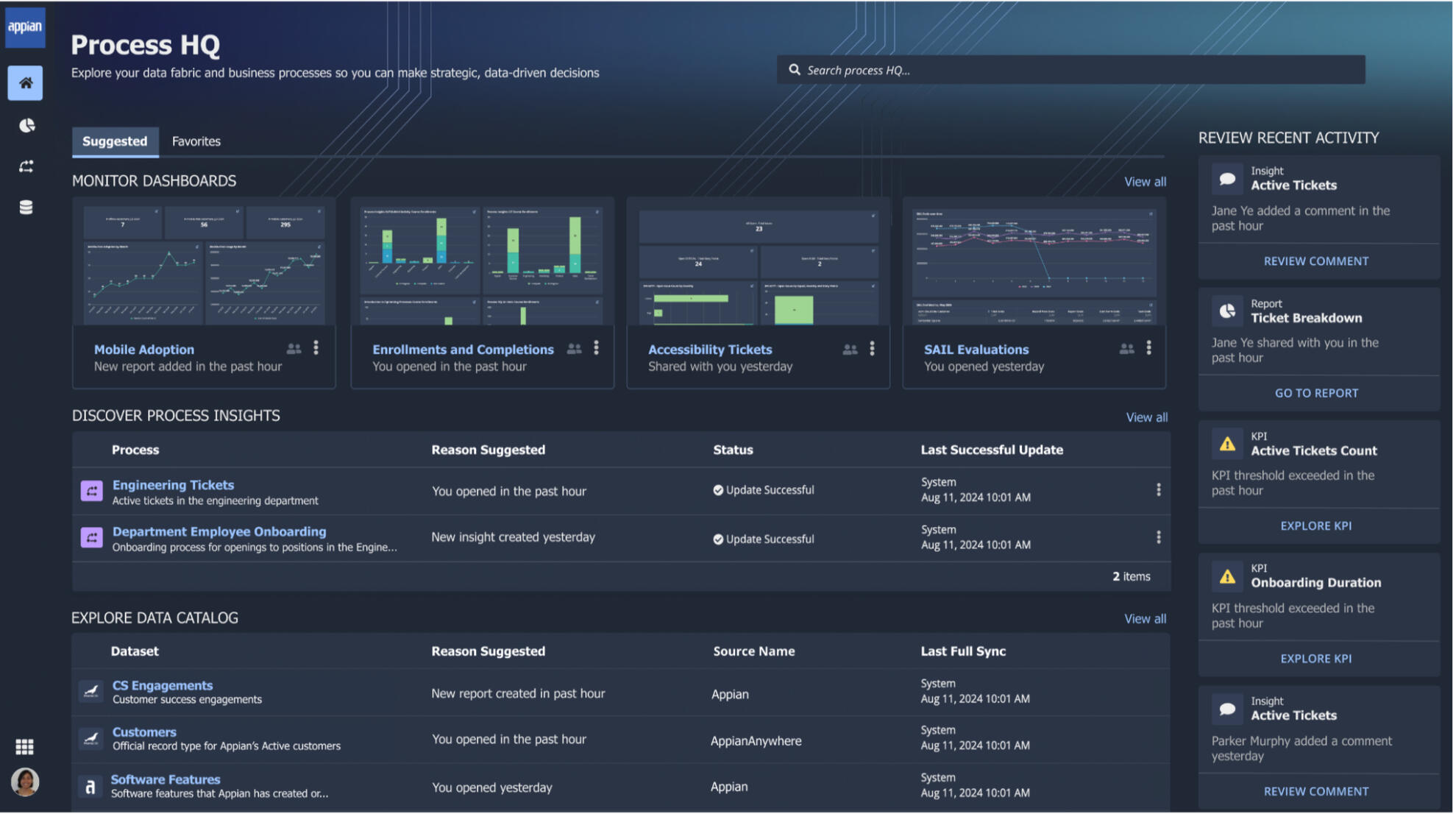Open the Mobile Adoption dashboard thumbnail
Viewport: 1456px width, 814px height.
[204, 265]
